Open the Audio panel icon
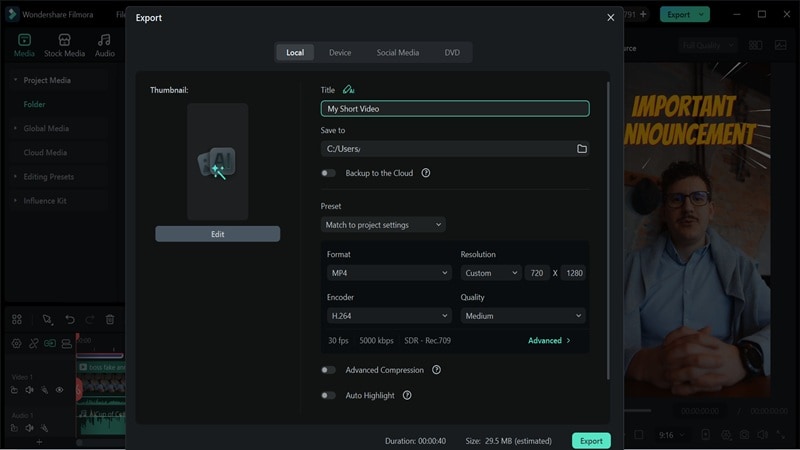The image size is (800, 450). [x=104, y=40]
